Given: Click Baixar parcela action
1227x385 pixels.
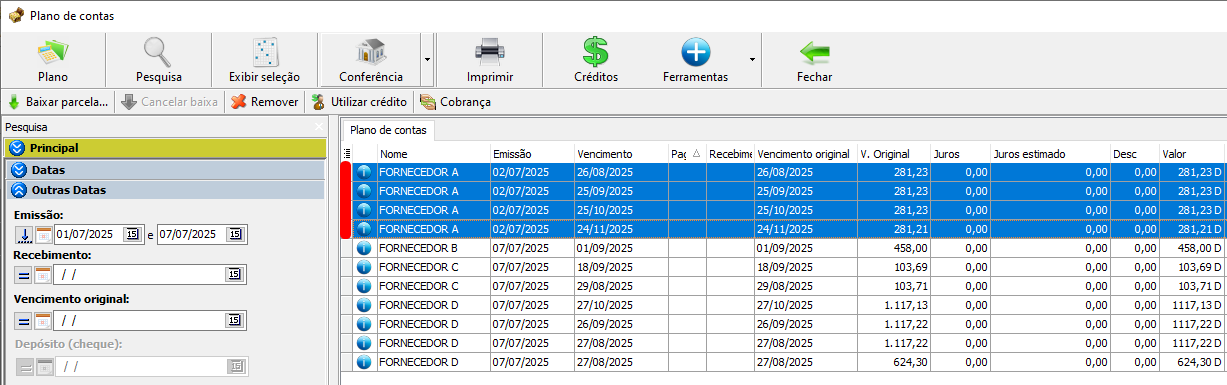Looking at the screenshot, I should coord(58,102).
